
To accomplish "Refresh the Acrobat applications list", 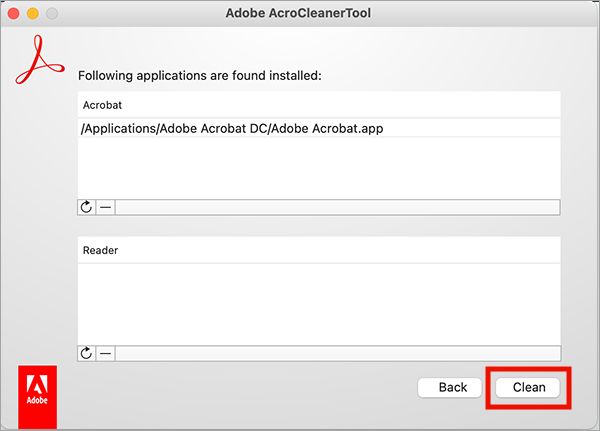I will [x=86, y=207].
